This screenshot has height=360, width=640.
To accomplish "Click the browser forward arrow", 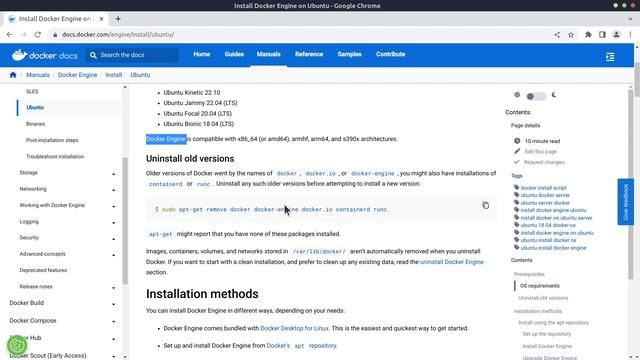I will (x=23, y=35).
